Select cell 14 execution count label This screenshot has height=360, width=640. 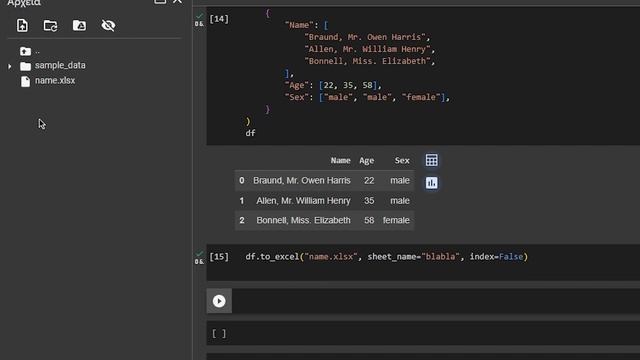point(219,19)
